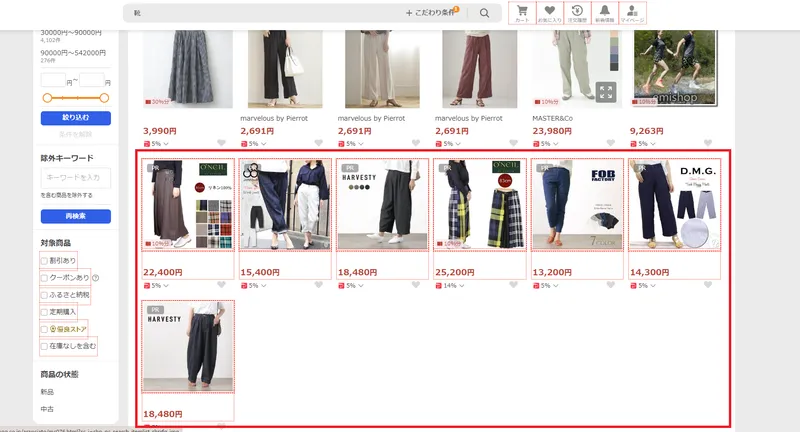Screen dimensions: 800x432
Task: Check the 在庫なしを含む checkbox
Action: tap(44, 346)
